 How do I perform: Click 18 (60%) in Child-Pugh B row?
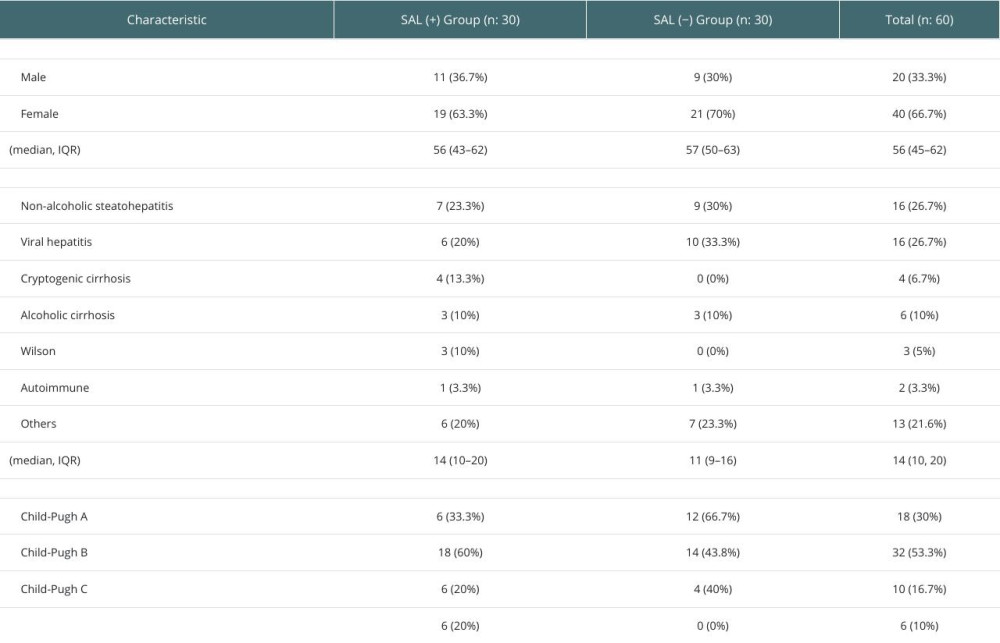pyautogui.click(x=460, y=552)
